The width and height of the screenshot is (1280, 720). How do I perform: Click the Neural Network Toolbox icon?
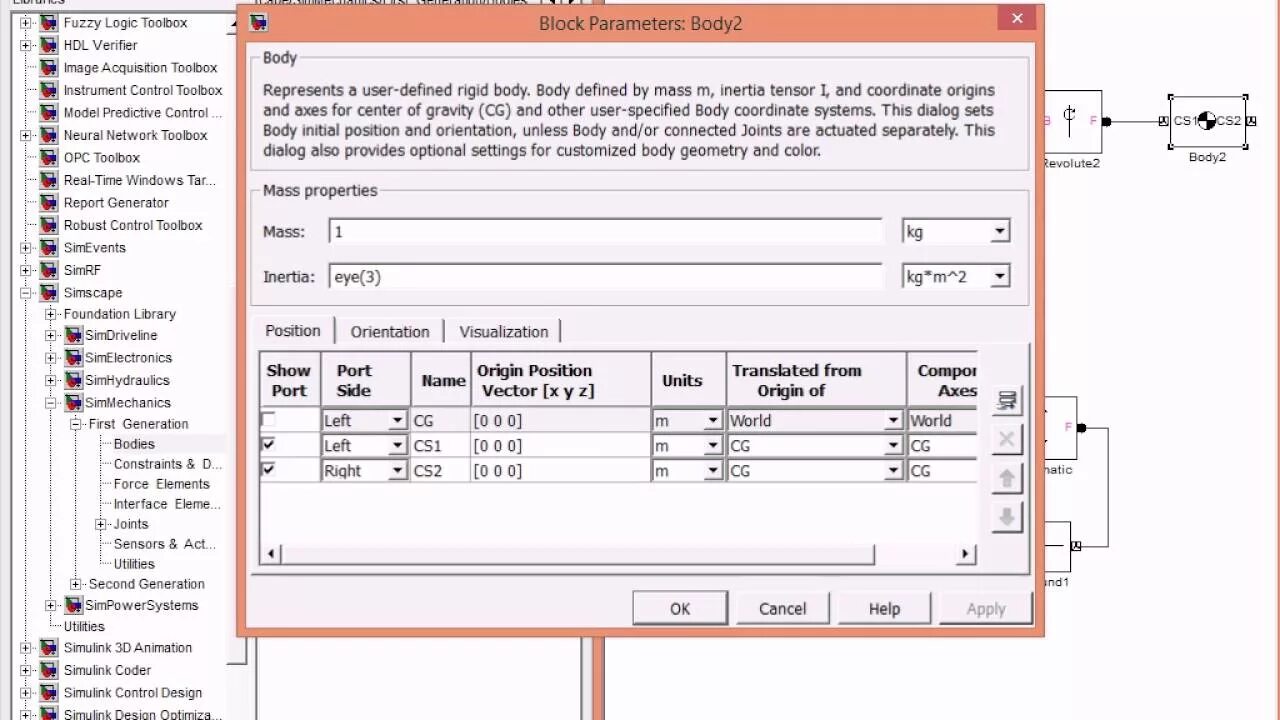(49, 135)
